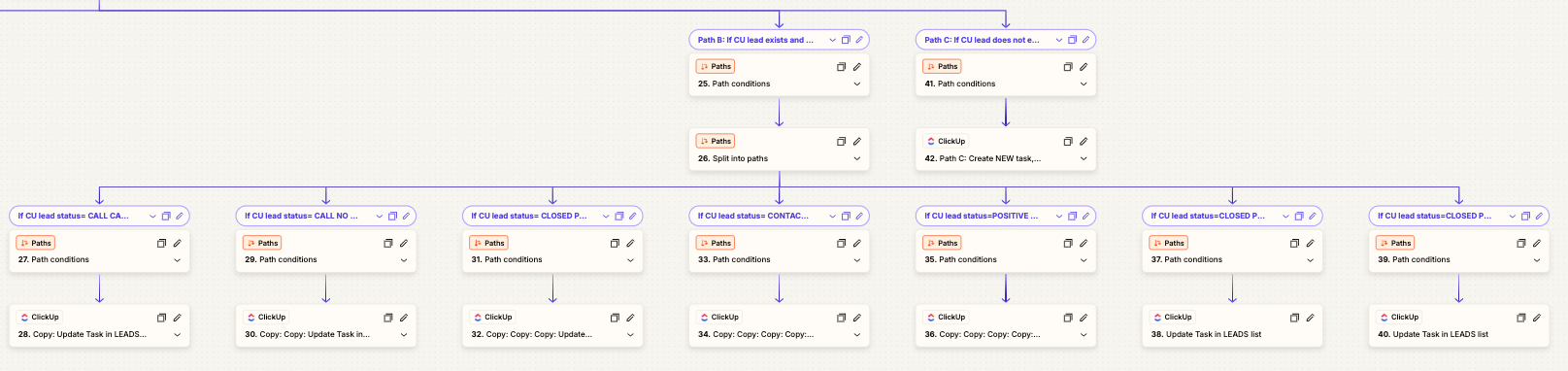Duplicate the Path B branch header

[x=846, y=40]
